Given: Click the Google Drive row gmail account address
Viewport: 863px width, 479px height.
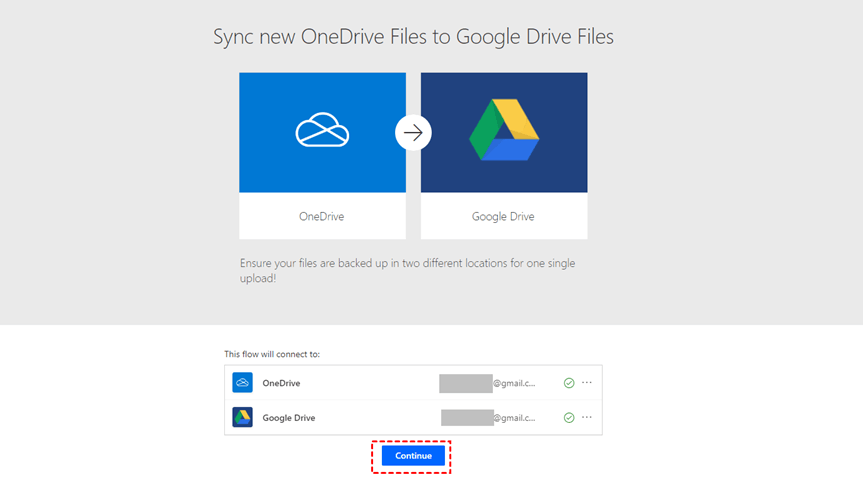Looking at the screenshot, I should pos(488,418).
